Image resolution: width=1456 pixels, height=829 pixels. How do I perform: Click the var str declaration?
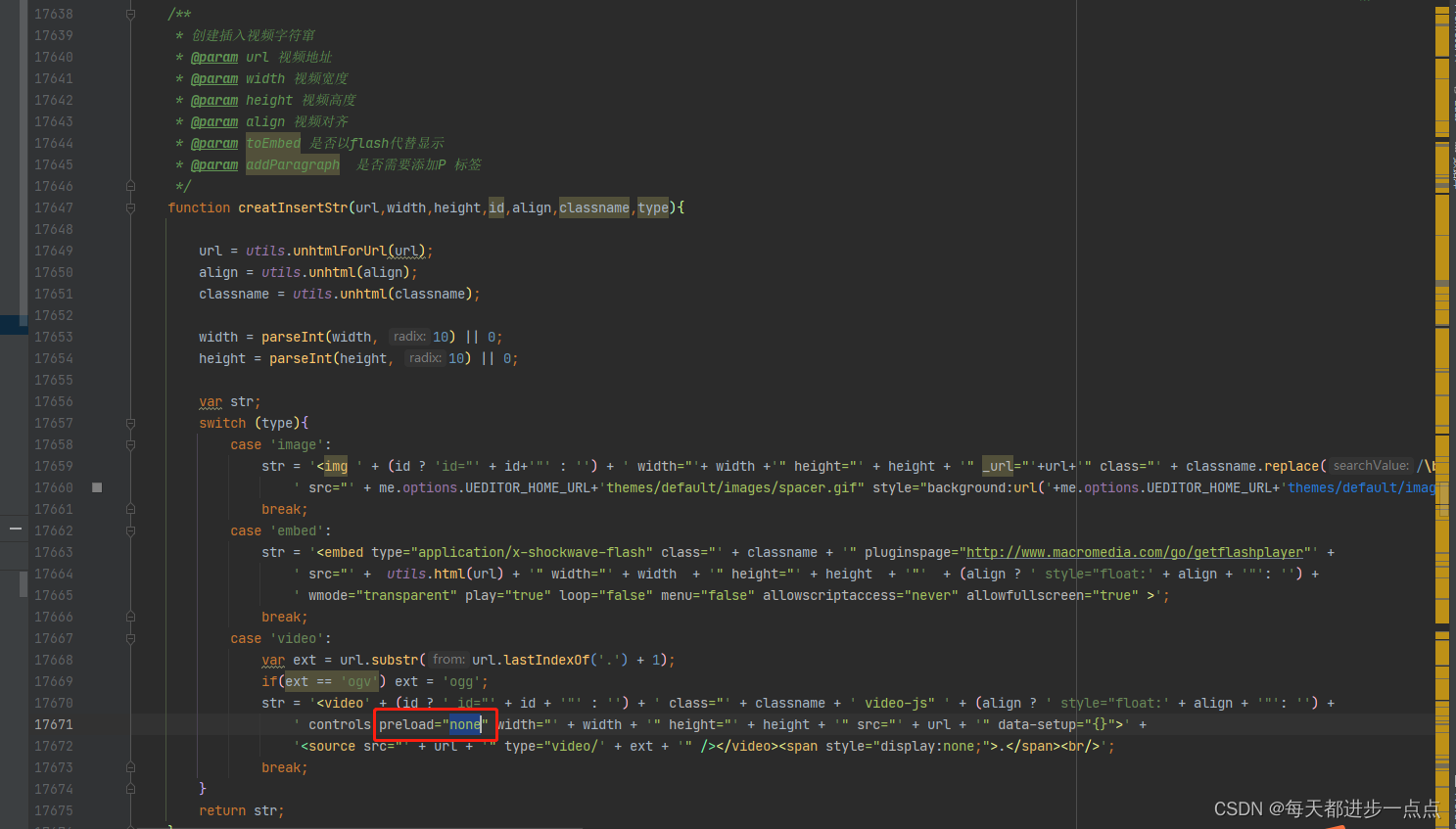point(230,401)
